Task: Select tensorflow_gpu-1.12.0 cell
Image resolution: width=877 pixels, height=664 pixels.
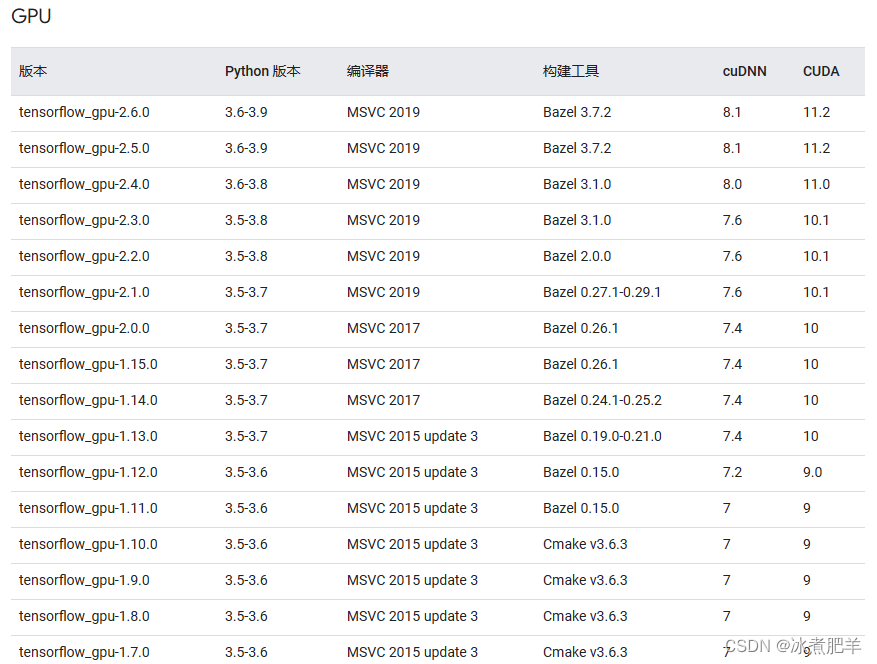Action: [x=88, y=472]
